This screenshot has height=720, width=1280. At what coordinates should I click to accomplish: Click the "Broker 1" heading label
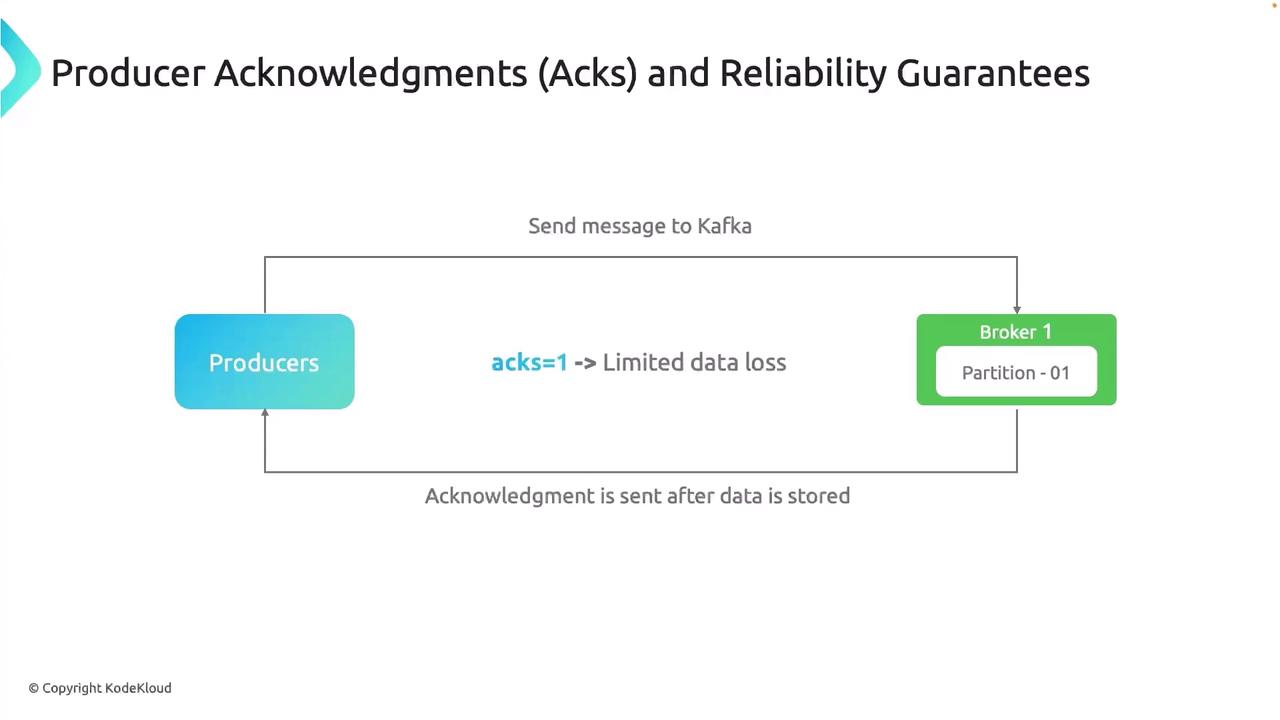pos(1015,332)
